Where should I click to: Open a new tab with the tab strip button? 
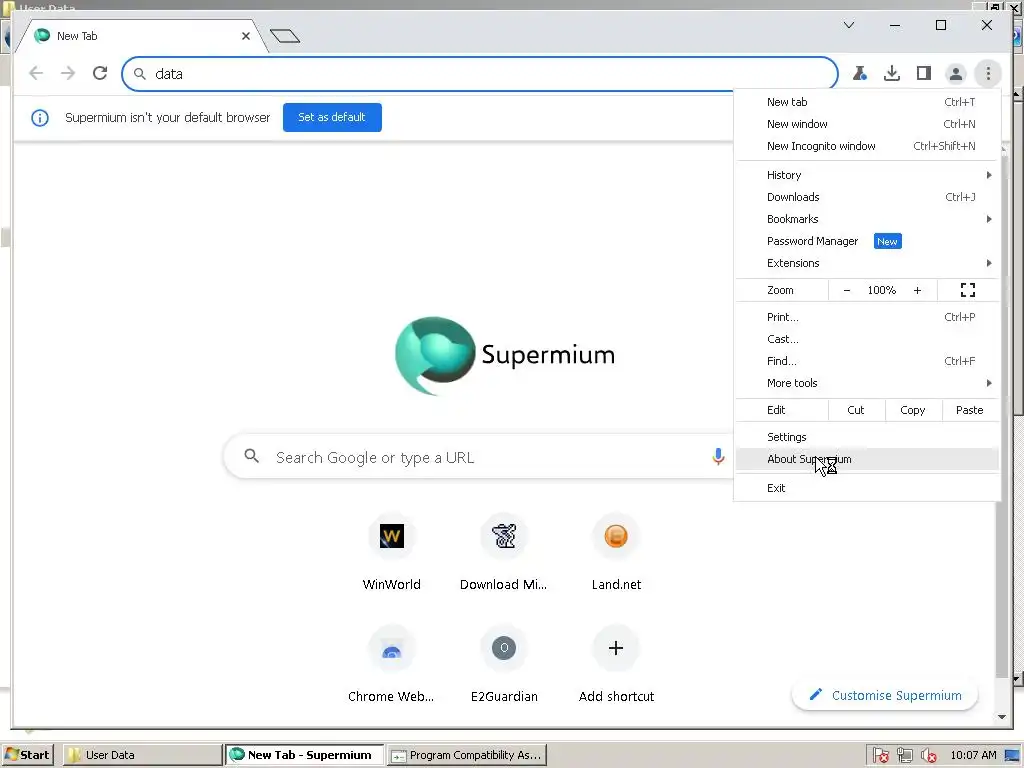(x=285, y=36)
